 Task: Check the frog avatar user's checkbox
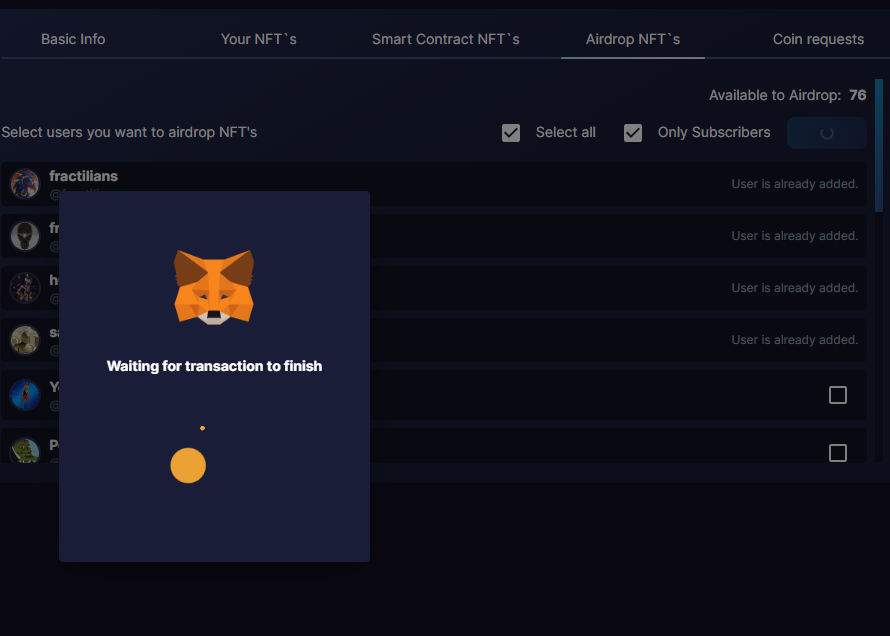838,453
